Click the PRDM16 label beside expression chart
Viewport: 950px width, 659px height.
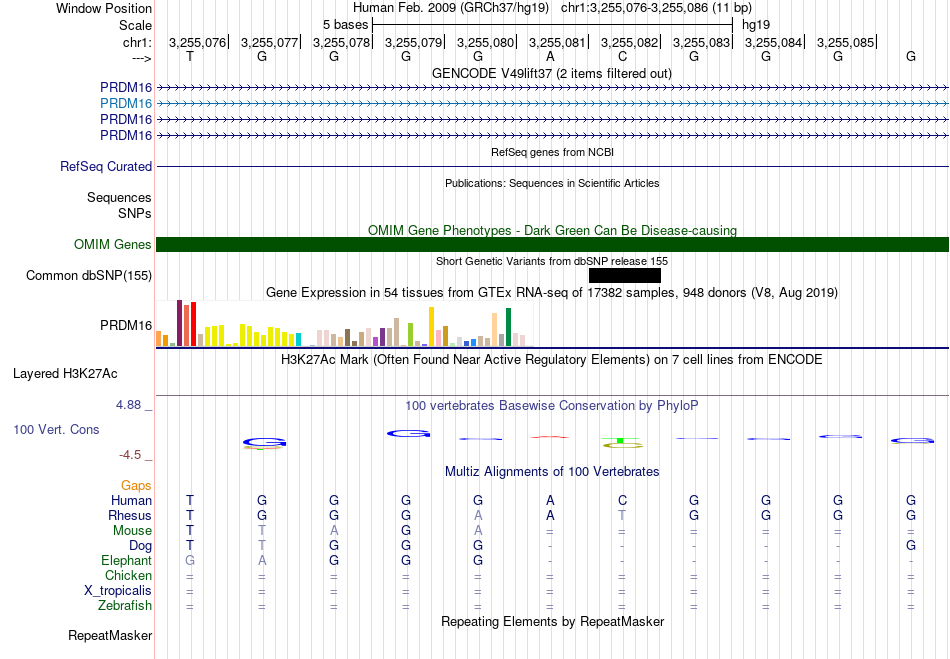(126, 326)
